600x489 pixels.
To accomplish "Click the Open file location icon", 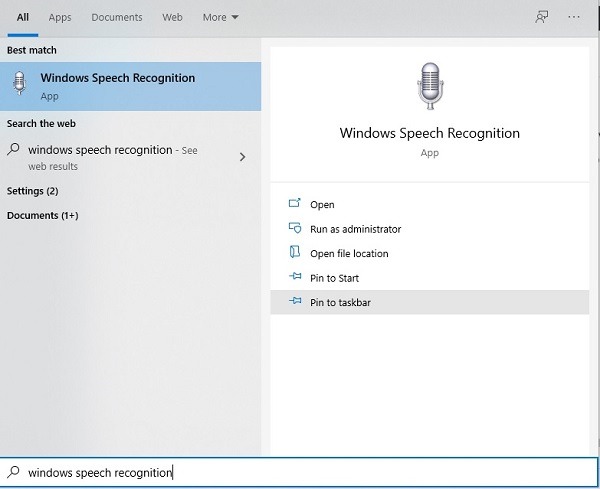I will tap(295, 251).
